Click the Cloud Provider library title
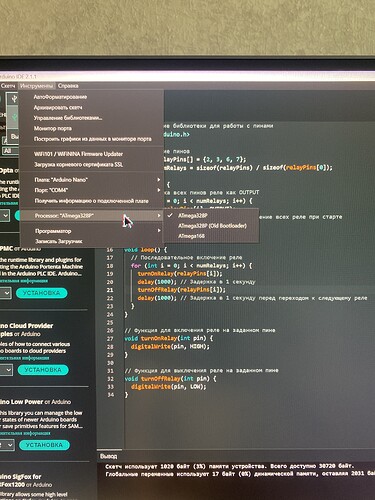The height and width of the screenshot is (500, 375). pos(27,330)
